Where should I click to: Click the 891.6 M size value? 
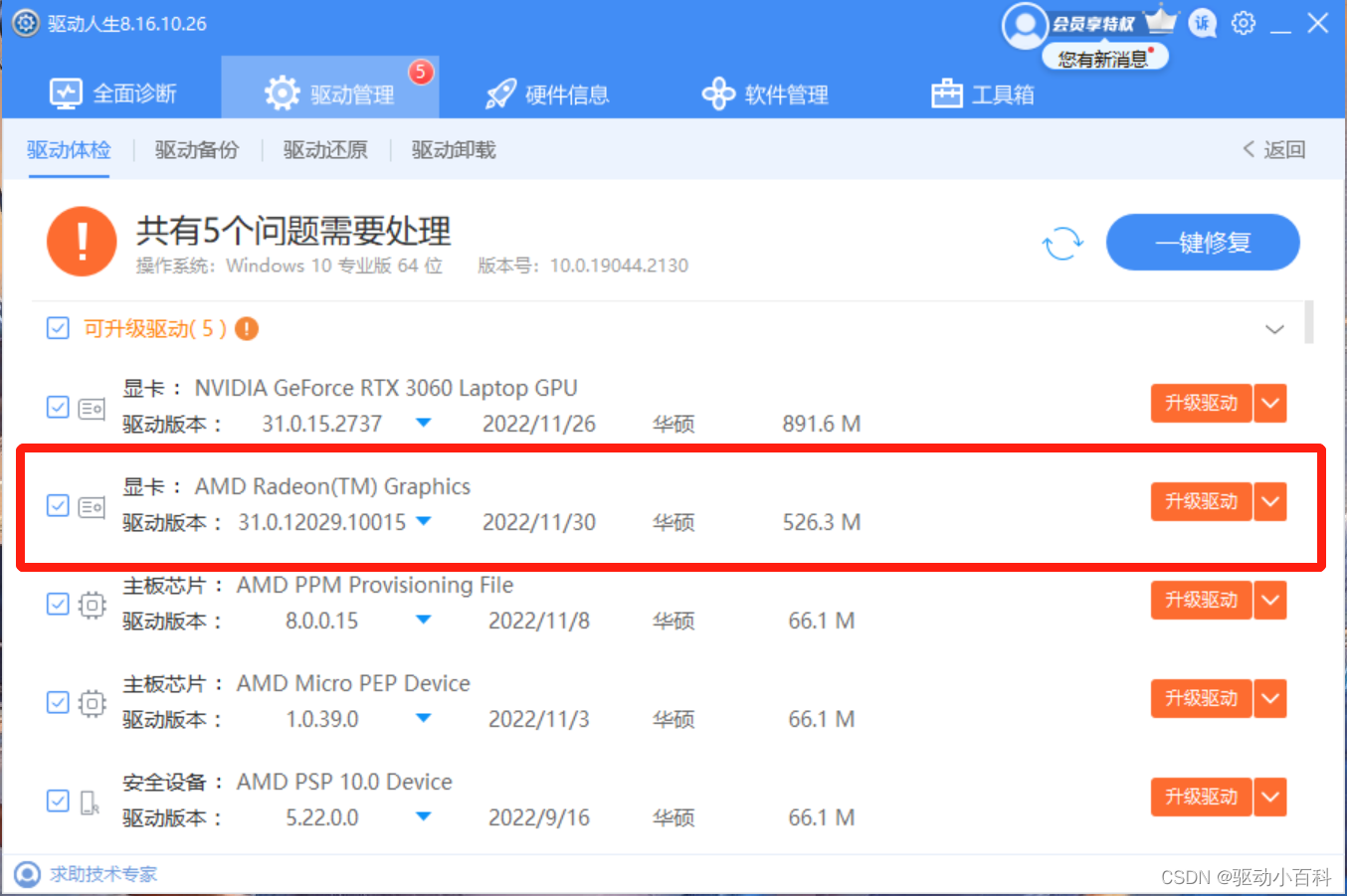point(822,424)
